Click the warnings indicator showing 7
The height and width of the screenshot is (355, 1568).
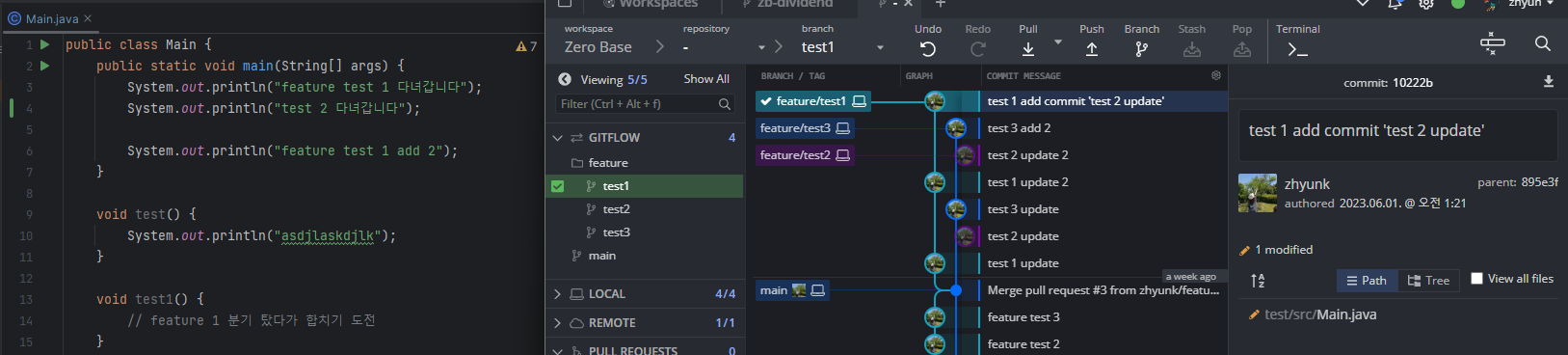click(x=526, y=45)
